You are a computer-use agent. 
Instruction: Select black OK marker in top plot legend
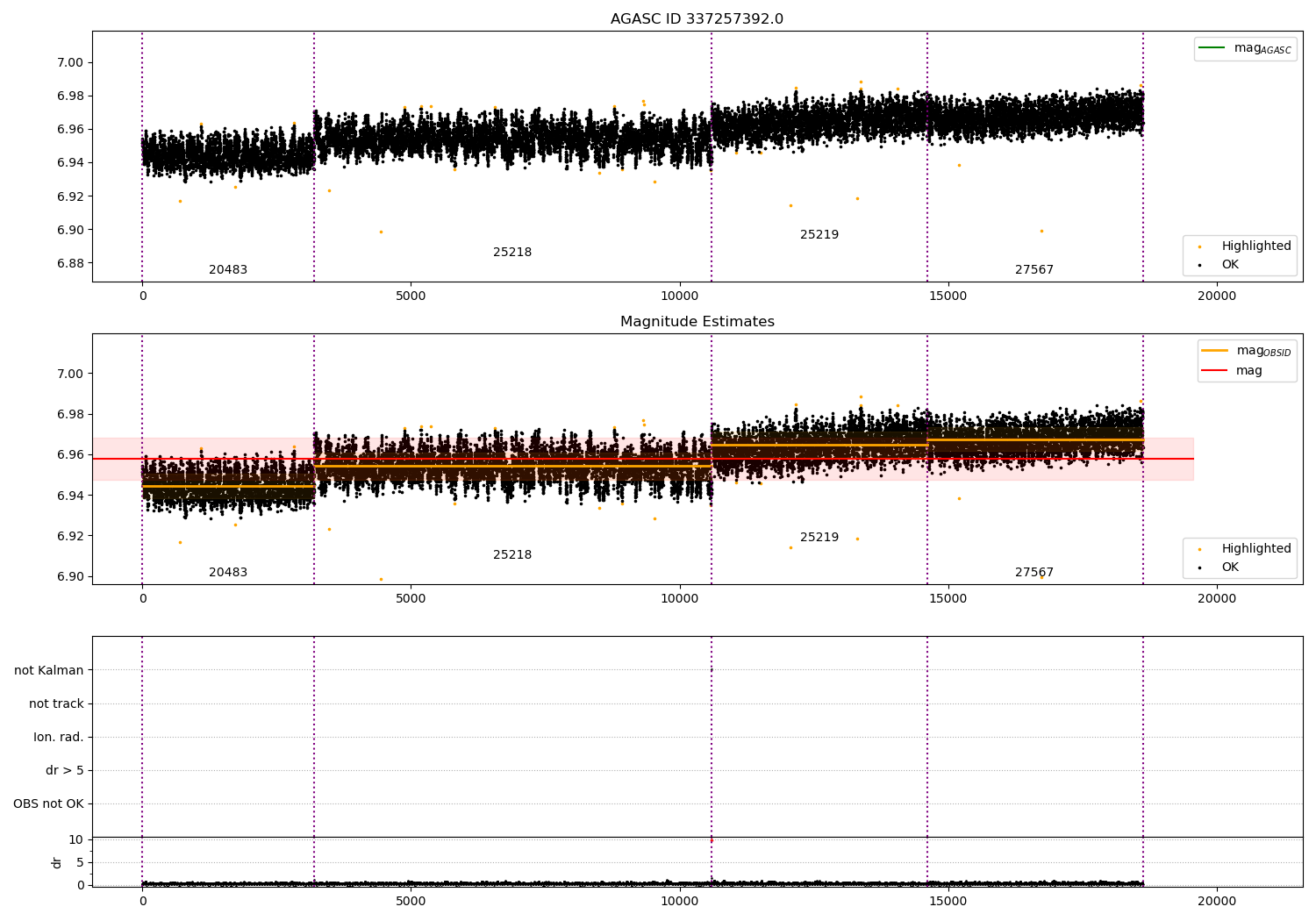[1199, 265]
